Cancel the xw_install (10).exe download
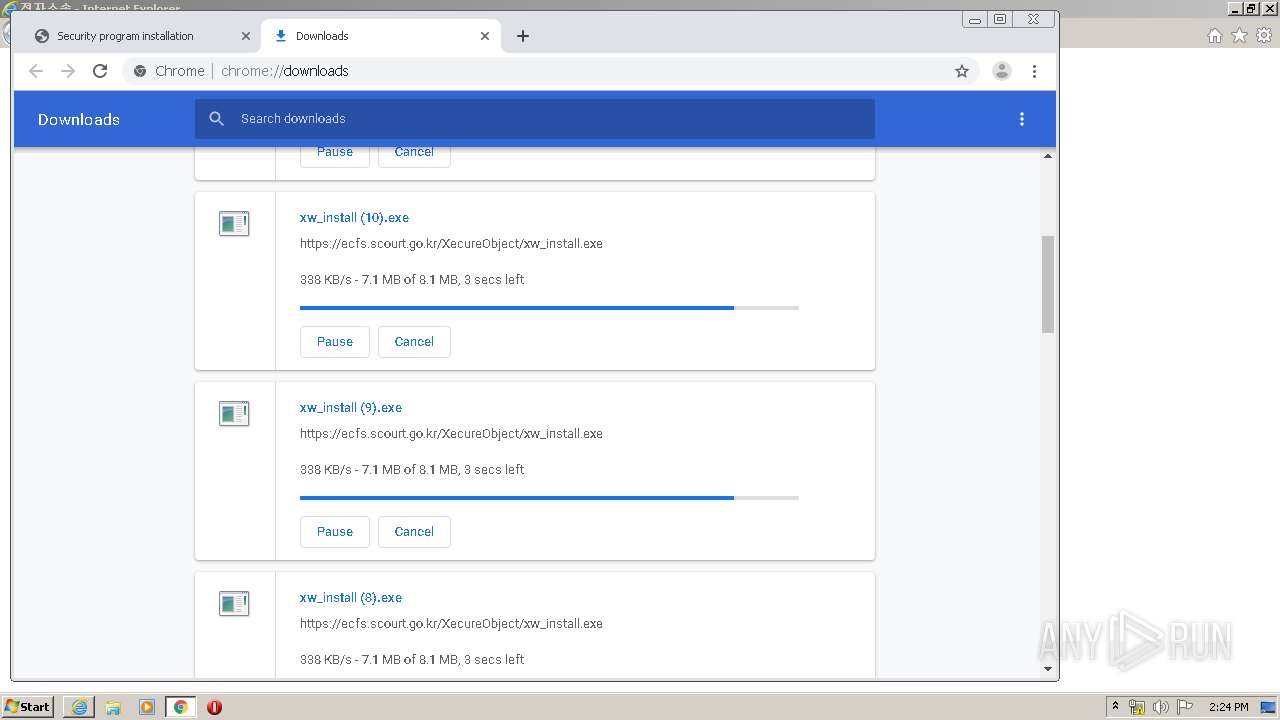The height and width of the screenshot is (720, 1280). (x=414, y=342)
